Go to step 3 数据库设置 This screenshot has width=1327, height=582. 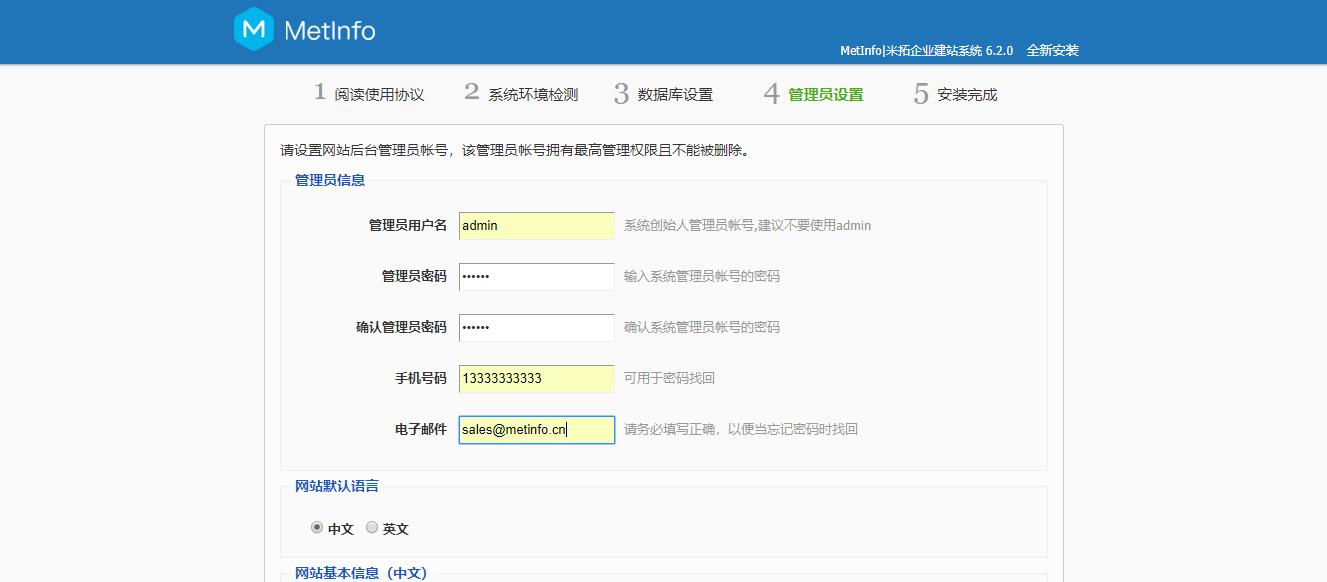click(x=664, y=94)
